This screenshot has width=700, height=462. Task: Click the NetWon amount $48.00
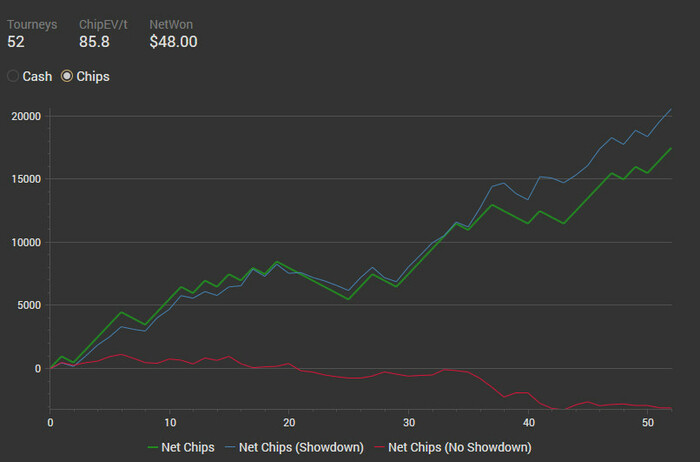point(173,42)
